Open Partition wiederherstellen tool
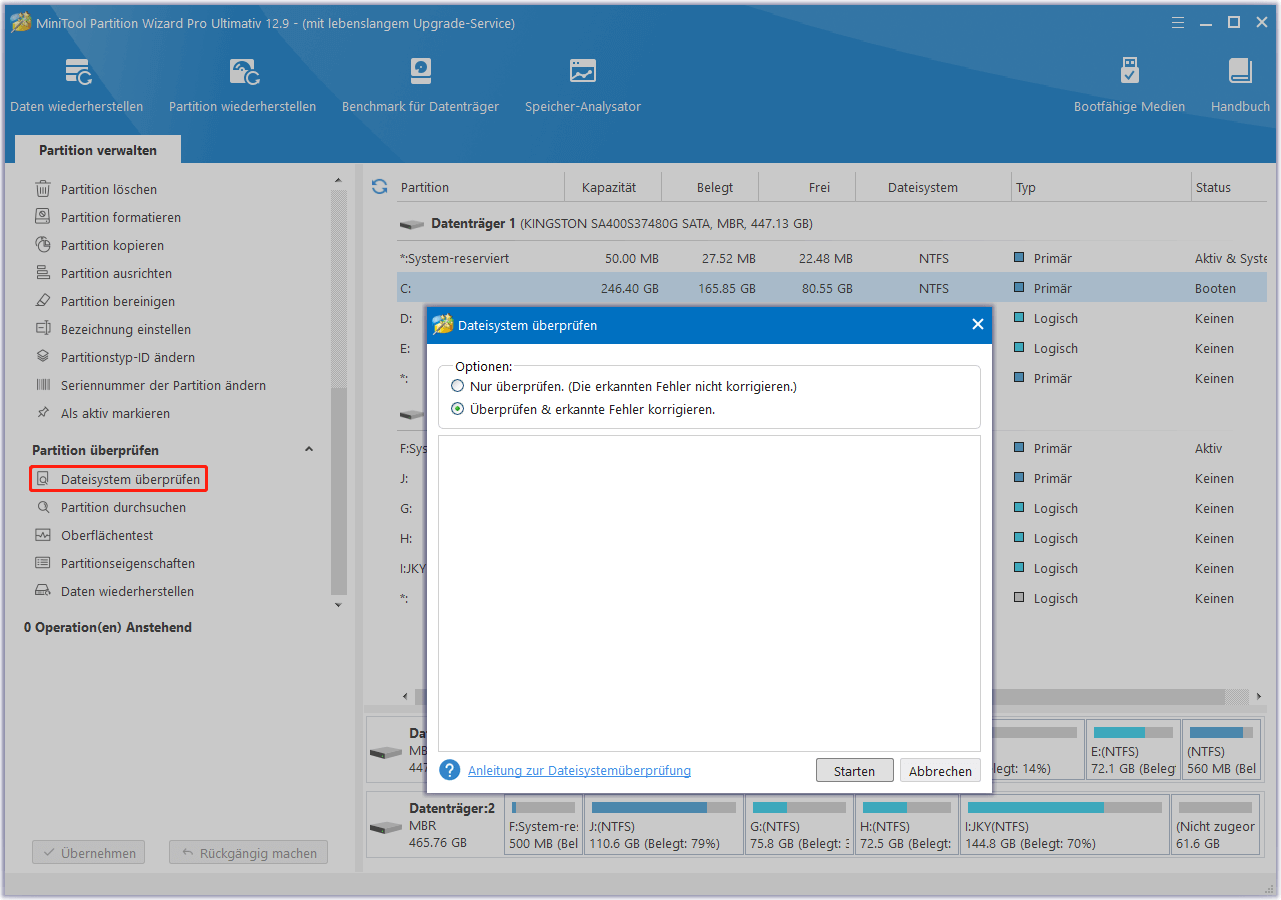 (x=242, y=86)
